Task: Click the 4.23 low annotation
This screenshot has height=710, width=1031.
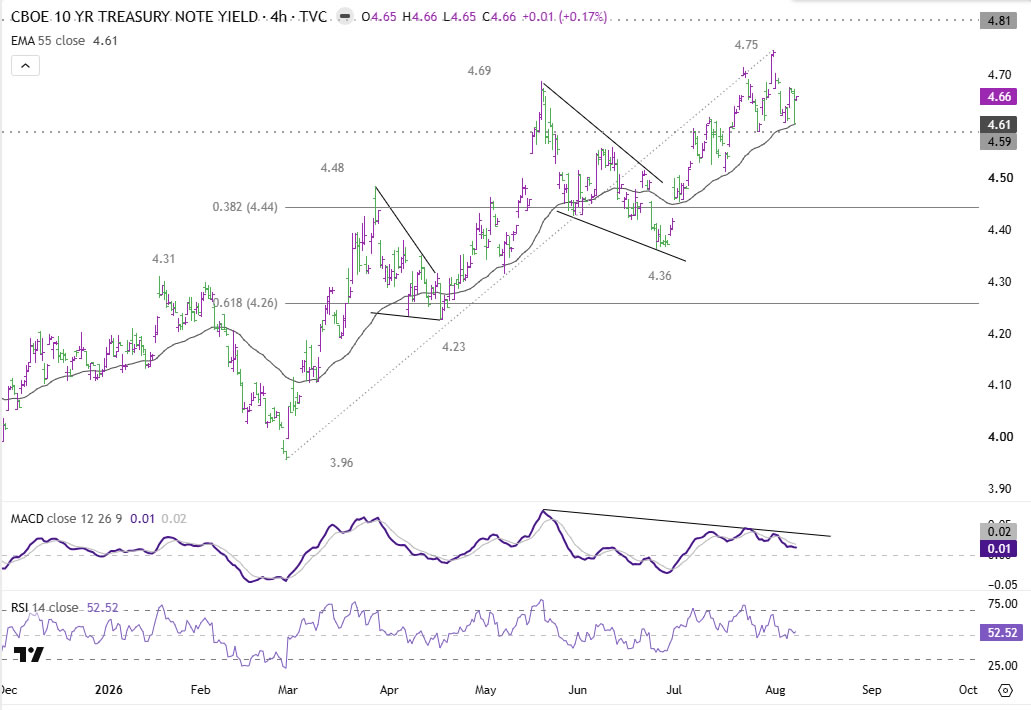Action: [x=454, y=346]
